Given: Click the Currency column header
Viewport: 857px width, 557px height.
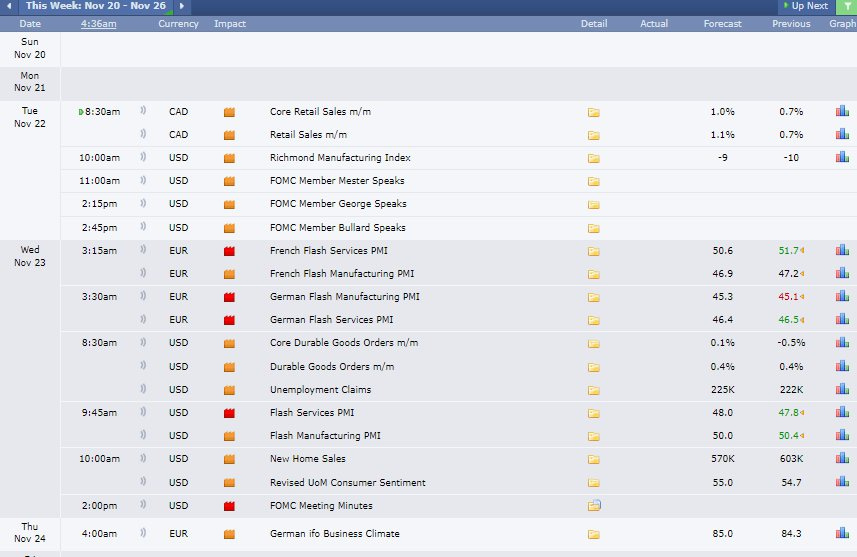Looking at the screenshot, I should [x=178, y=24].
